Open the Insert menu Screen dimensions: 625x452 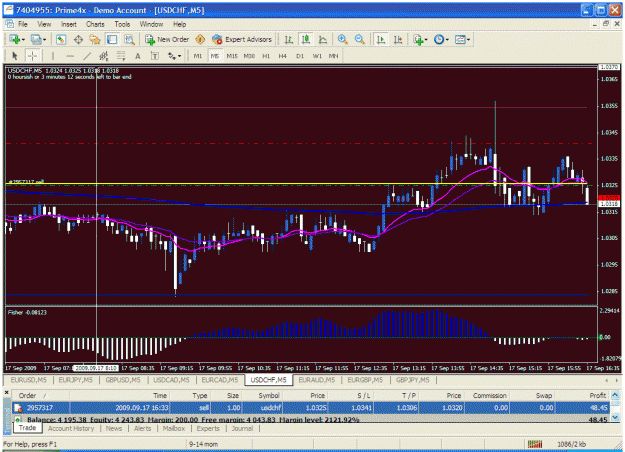[x=69, y=24]
